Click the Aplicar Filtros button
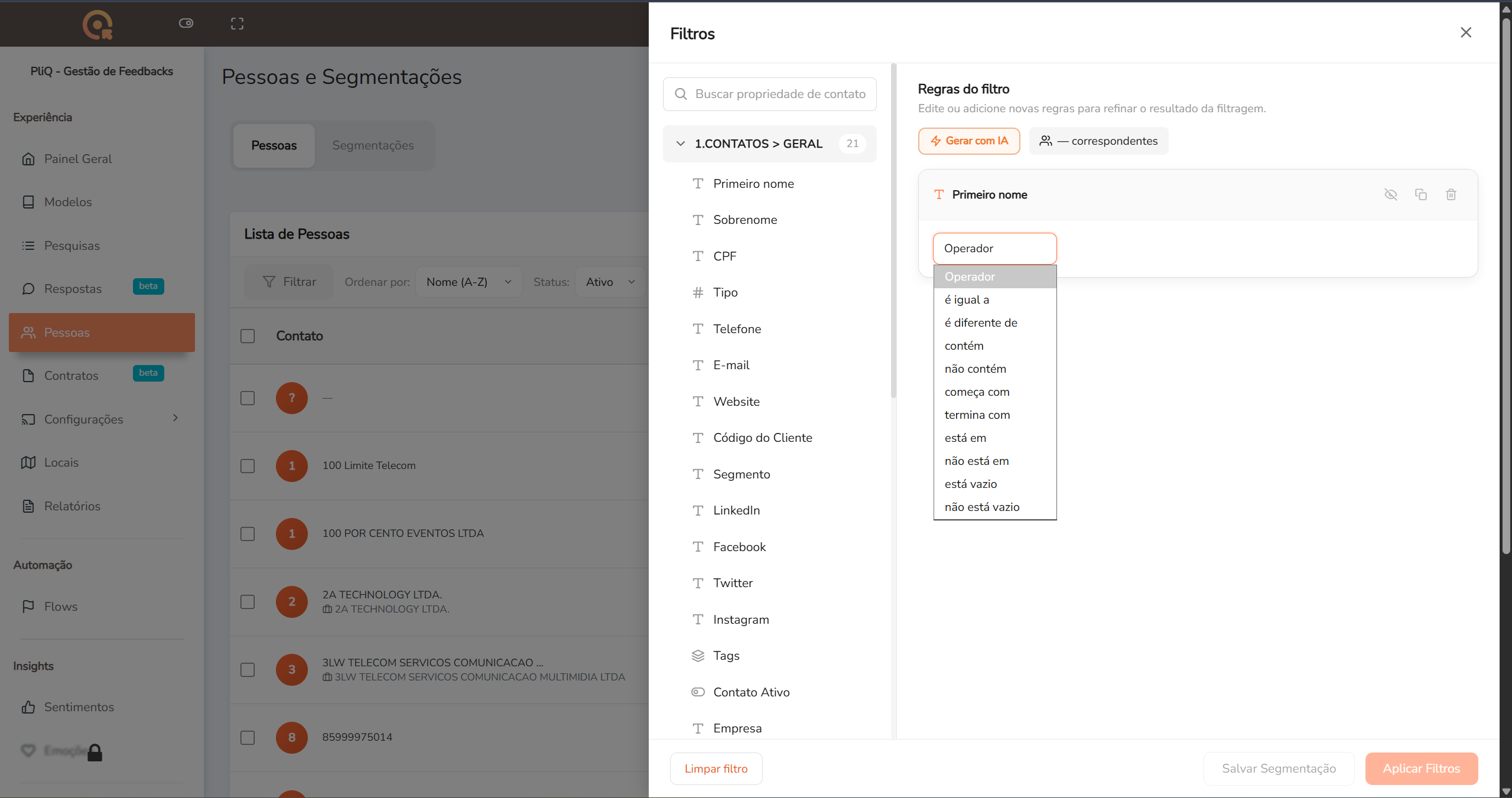Viewport: 1512px width, 798px height. (1422, 768)
